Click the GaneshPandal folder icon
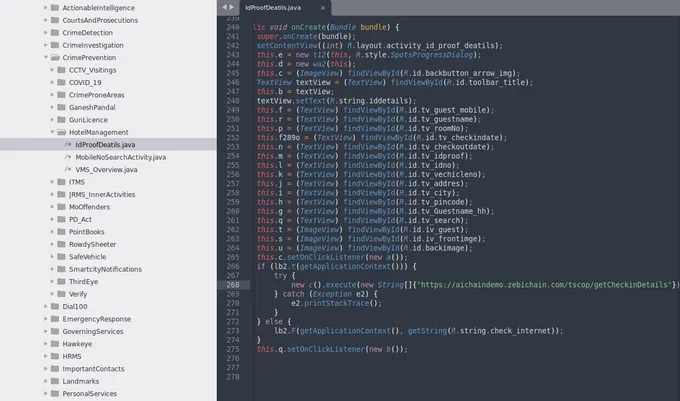680x401 pixels. (62, 107)
